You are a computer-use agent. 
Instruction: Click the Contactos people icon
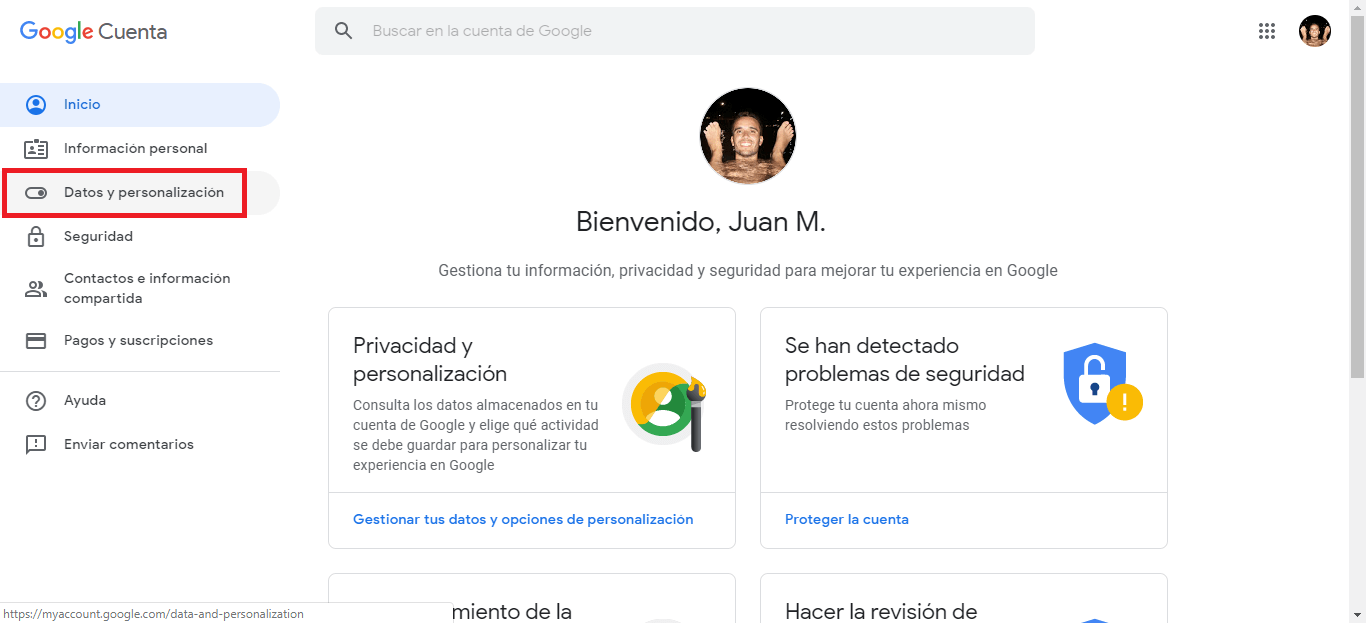pyautogui.click(x=36, y=289)
